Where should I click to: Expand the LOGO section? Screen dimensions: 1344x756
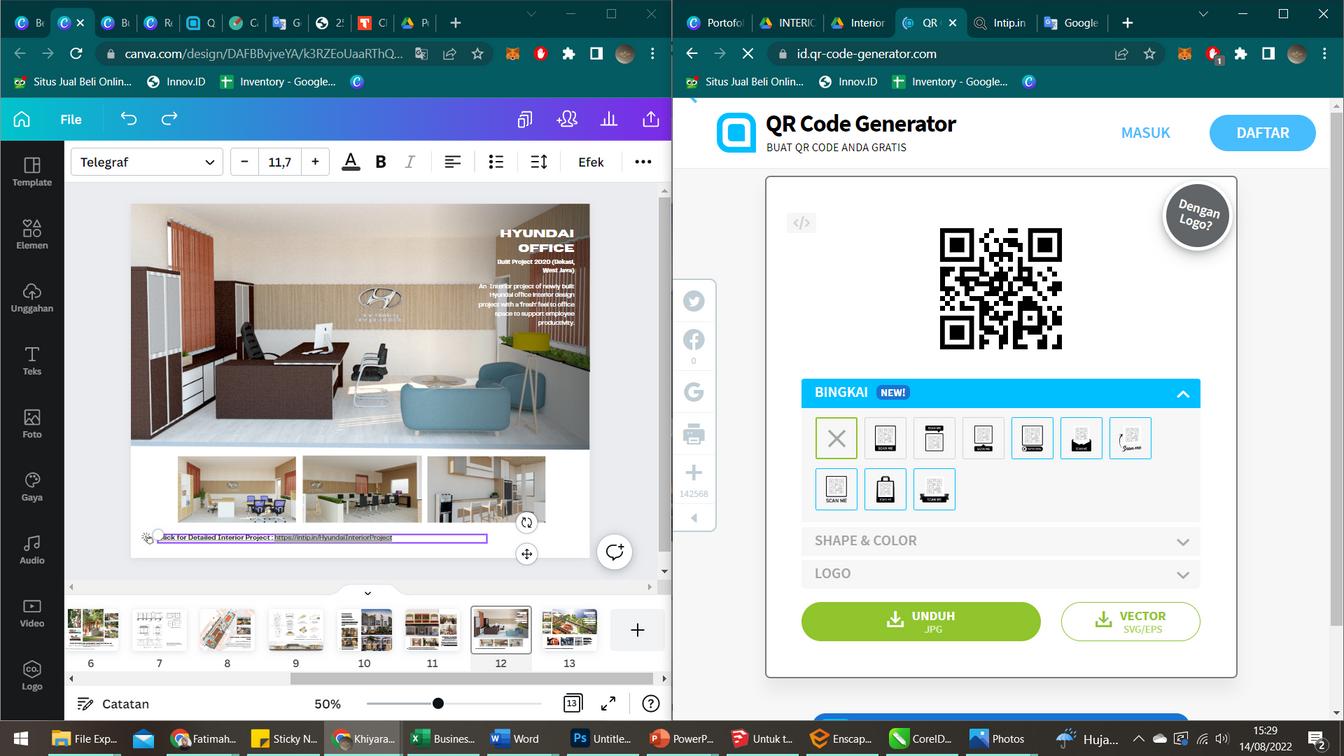pos(1000,574)
